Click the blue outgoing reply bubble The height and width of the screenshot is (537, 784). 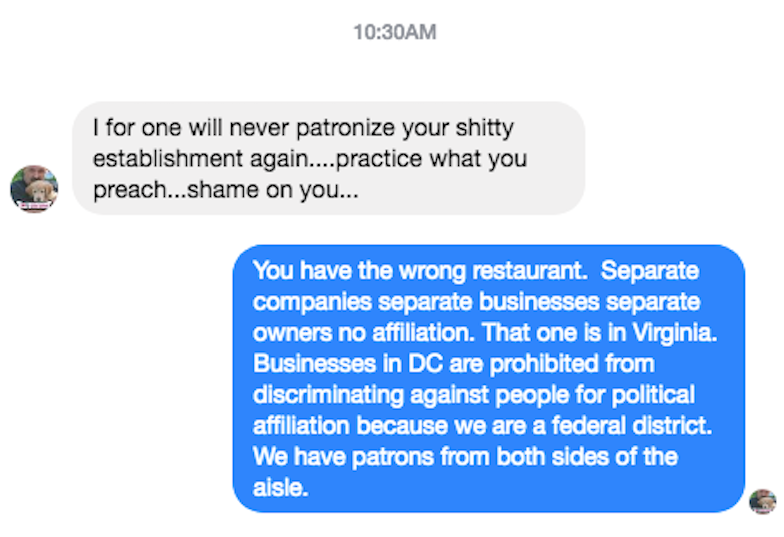(489, 378)
